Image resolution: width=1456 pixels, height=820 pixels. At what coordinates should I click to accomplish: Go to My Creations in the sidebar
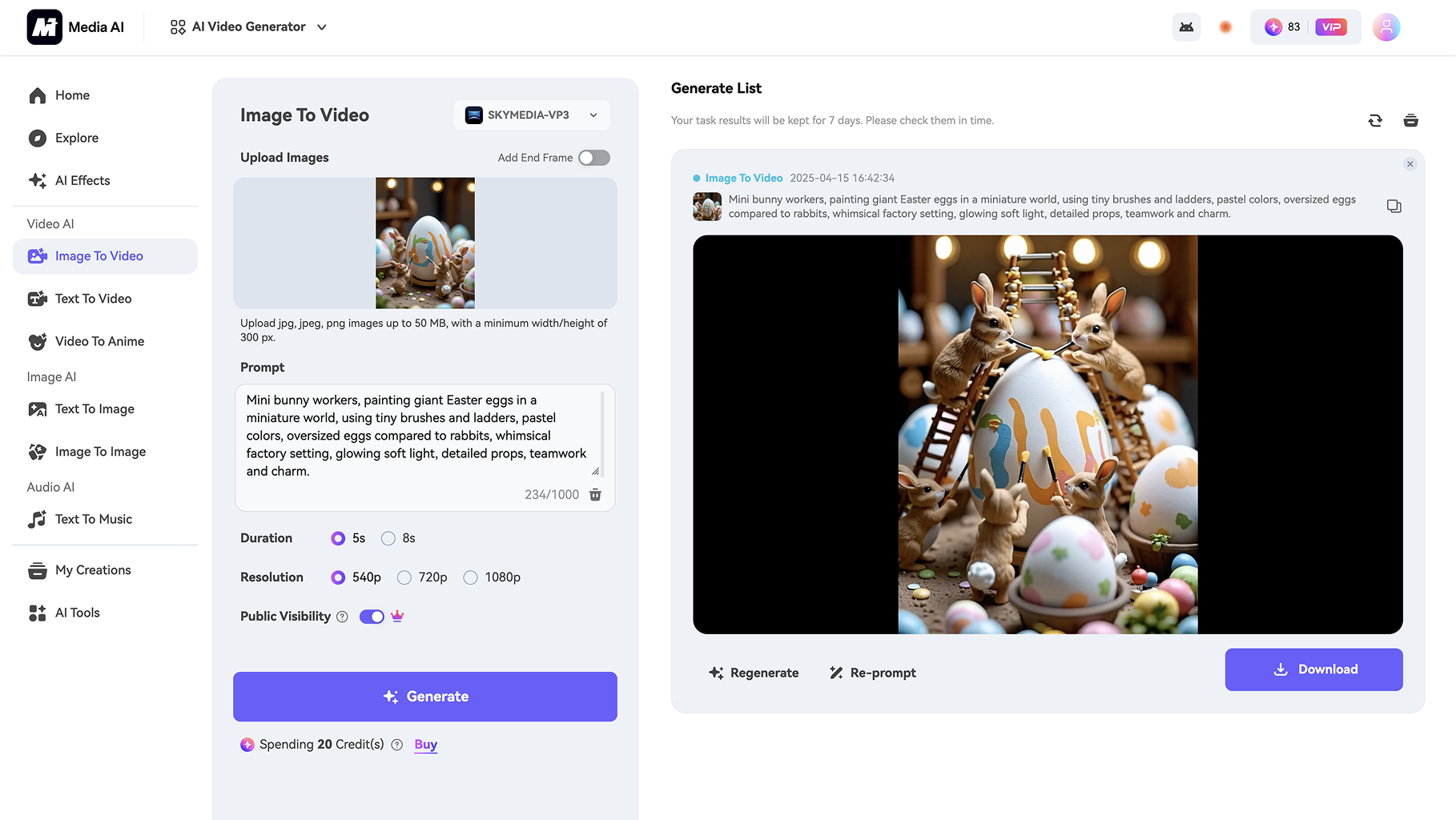click(93, 570)
